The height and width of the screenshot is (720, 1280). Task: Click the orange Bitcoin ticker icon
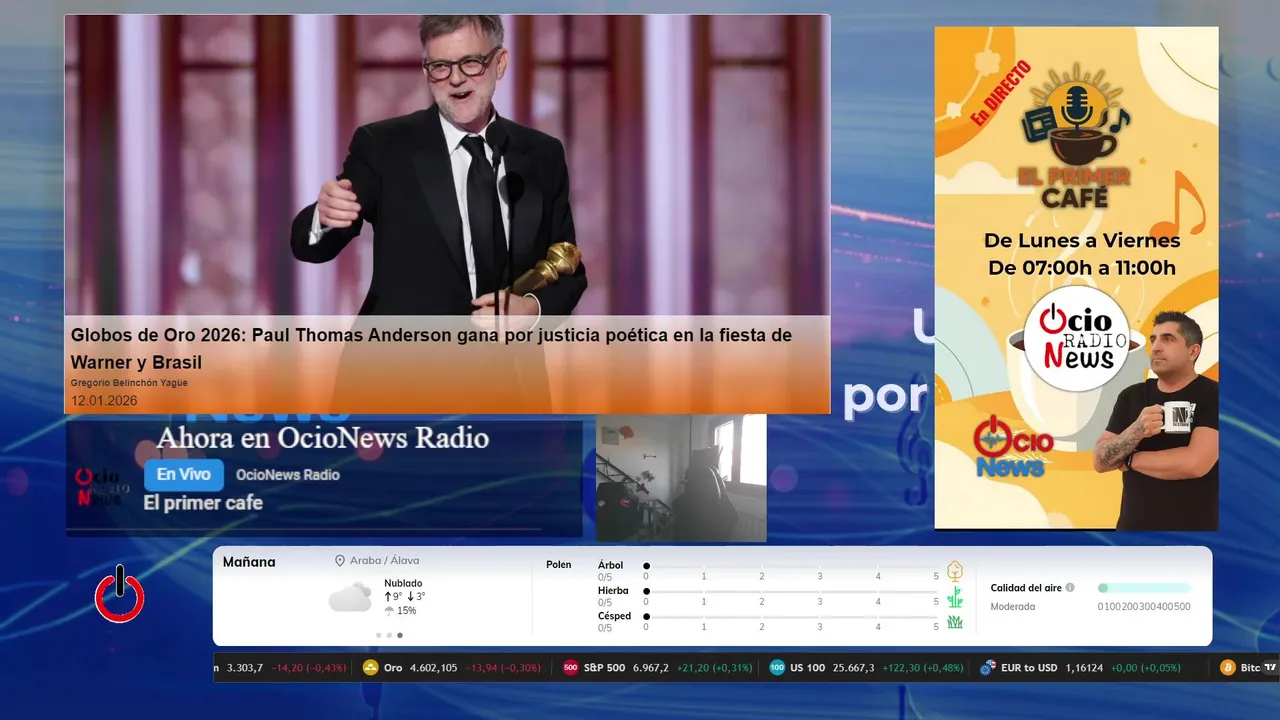coord(1228,668)
